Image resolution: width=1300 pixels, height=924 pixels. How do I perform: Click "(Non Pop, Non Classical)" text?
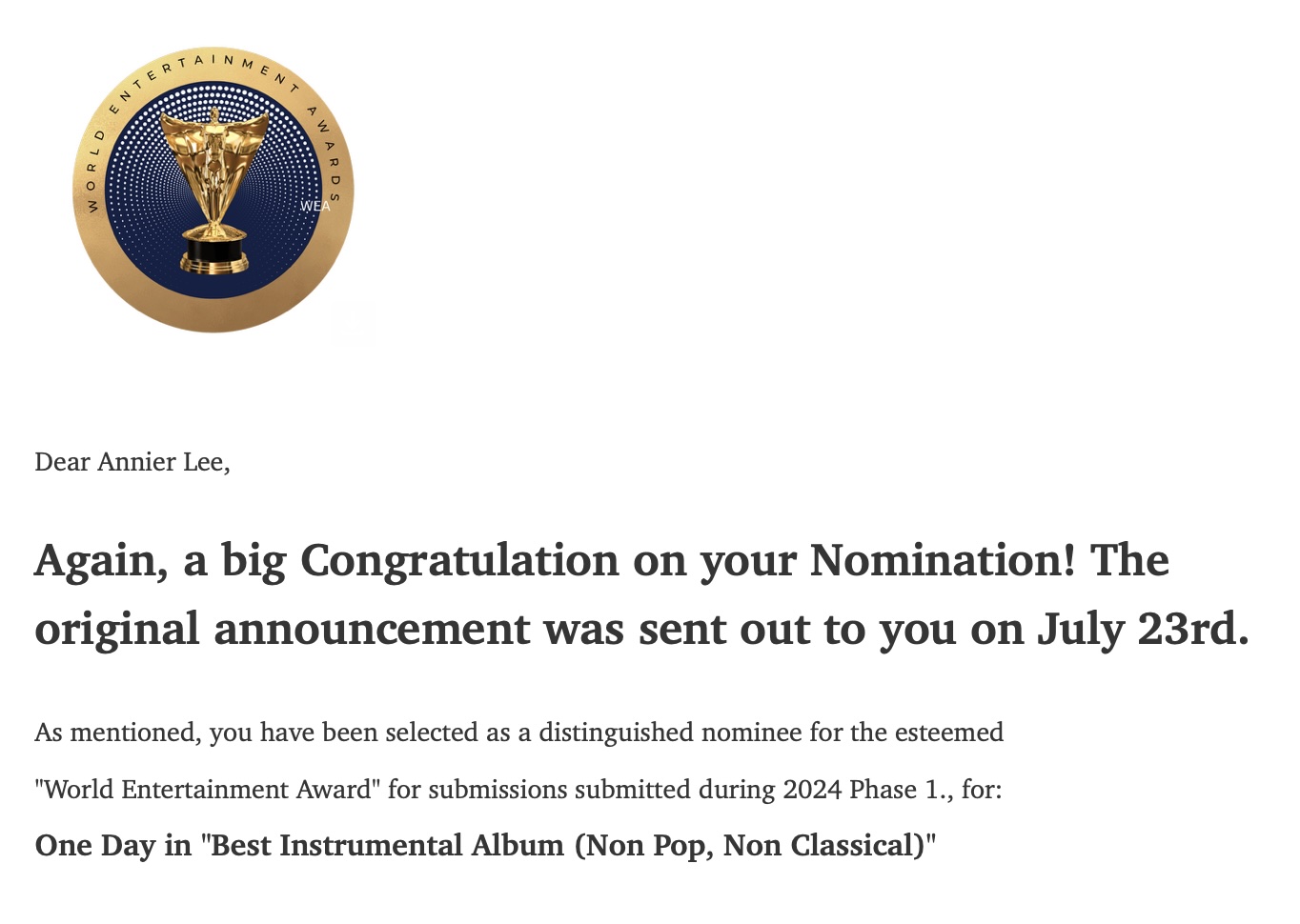pos(750,846)
